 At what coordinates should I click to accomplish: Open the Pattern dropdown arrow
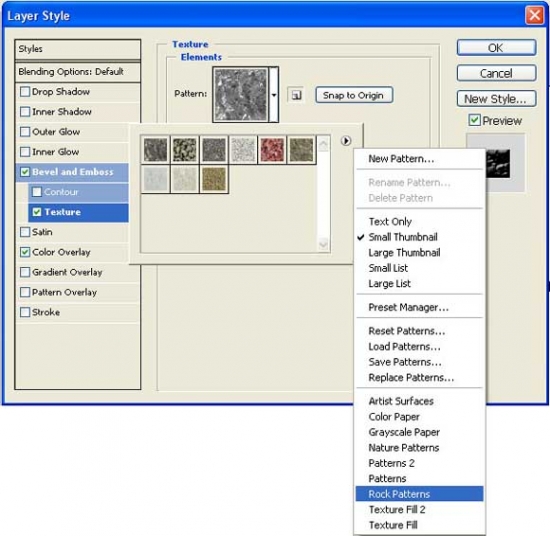tap(274, 94)
